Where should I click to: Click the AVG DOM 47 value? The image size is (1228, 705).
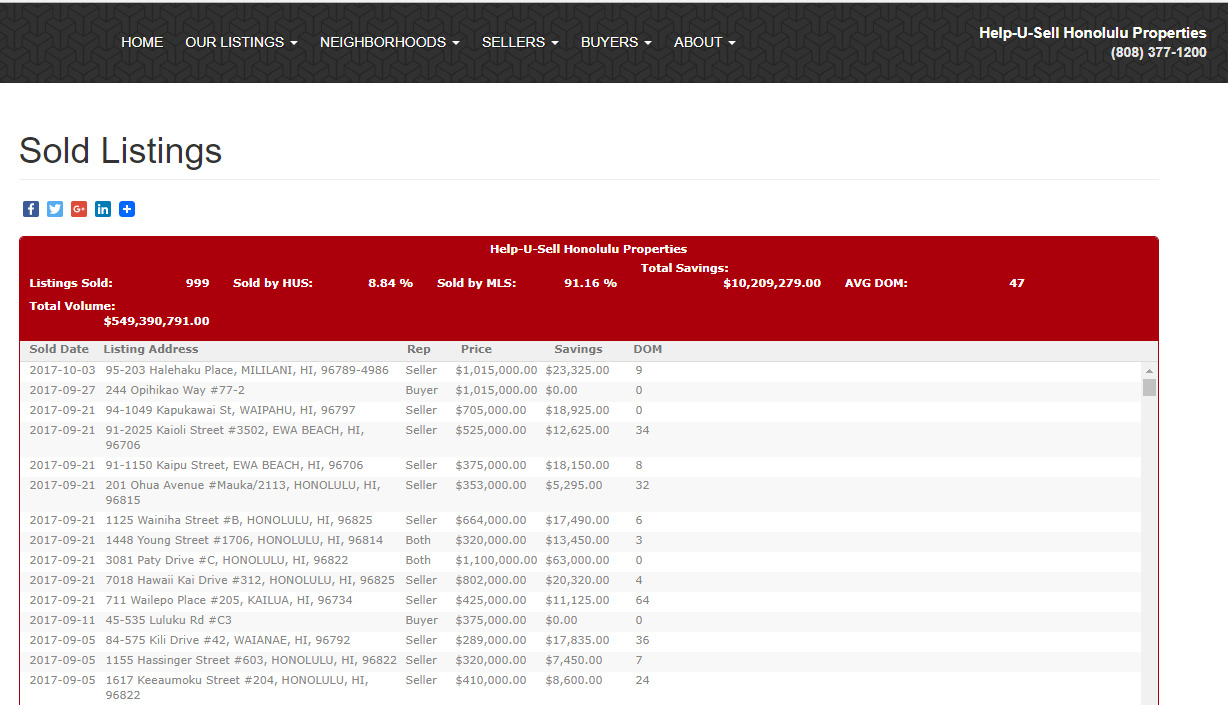[x=1017, y=283]
